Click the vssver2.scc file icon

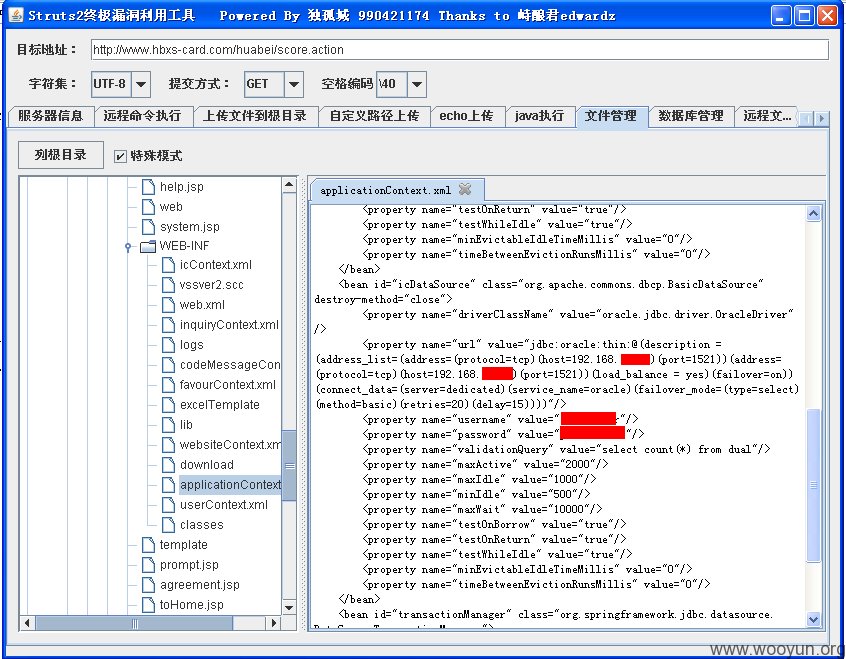point(168,285)
